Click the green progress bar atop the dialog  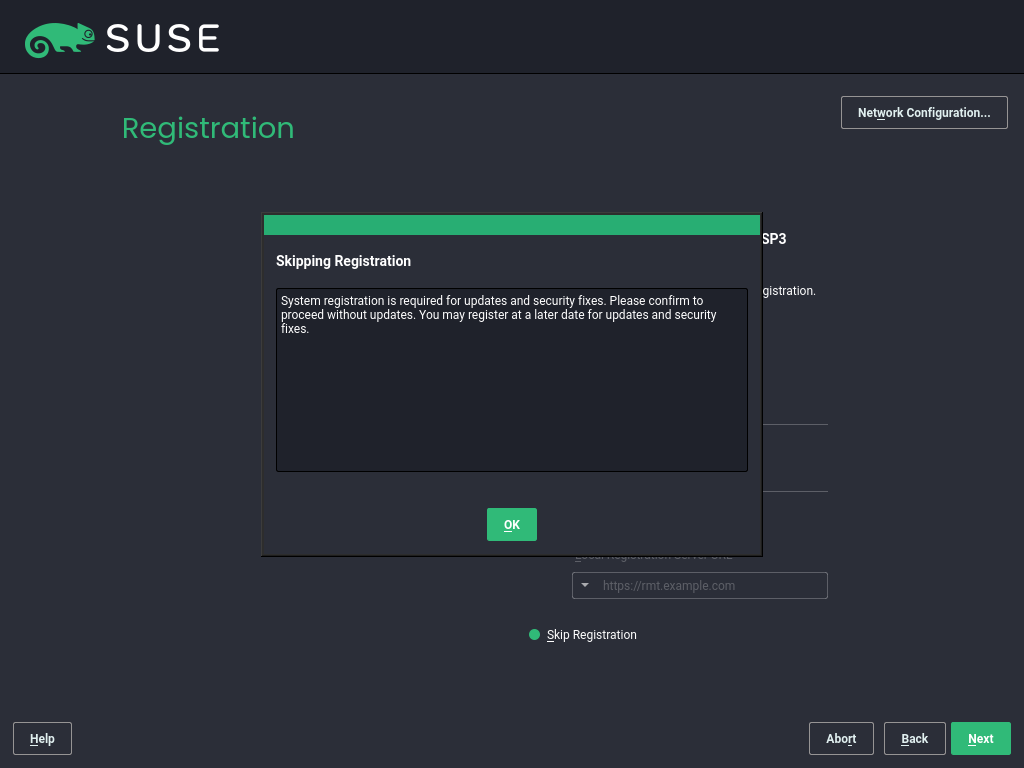click(511, 222)
